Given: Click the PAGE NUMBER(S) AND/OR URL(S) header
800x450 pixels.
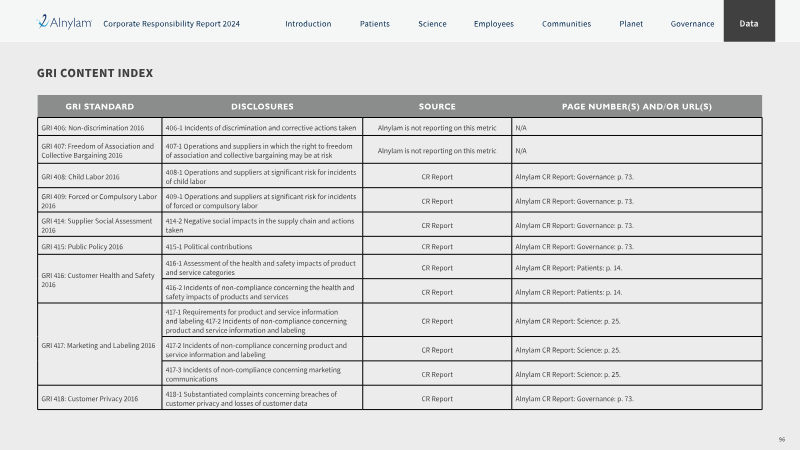Looking at the screenshot, I should click(x=637, y=106).
